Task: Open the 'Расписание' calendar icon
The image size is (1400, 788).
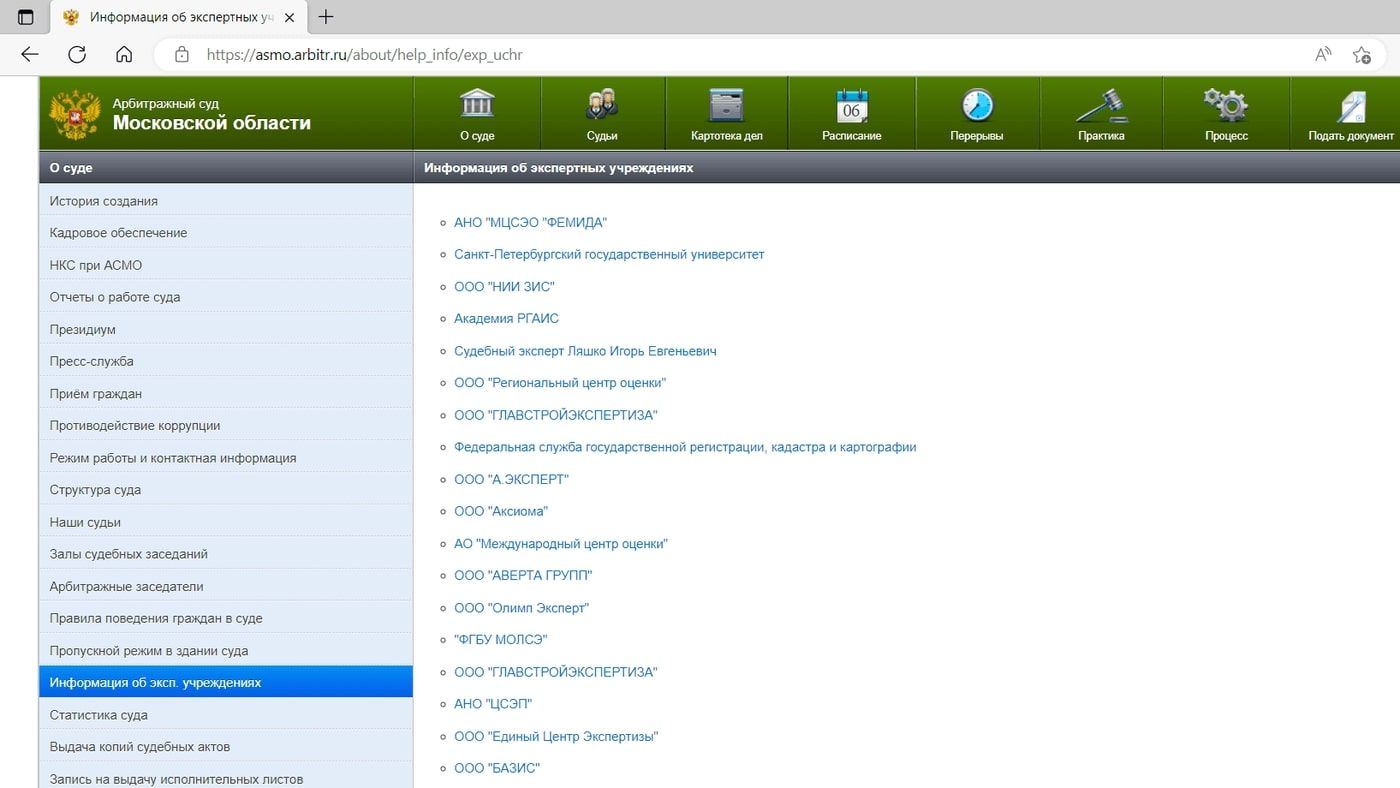Action: (x=852, y=105)
